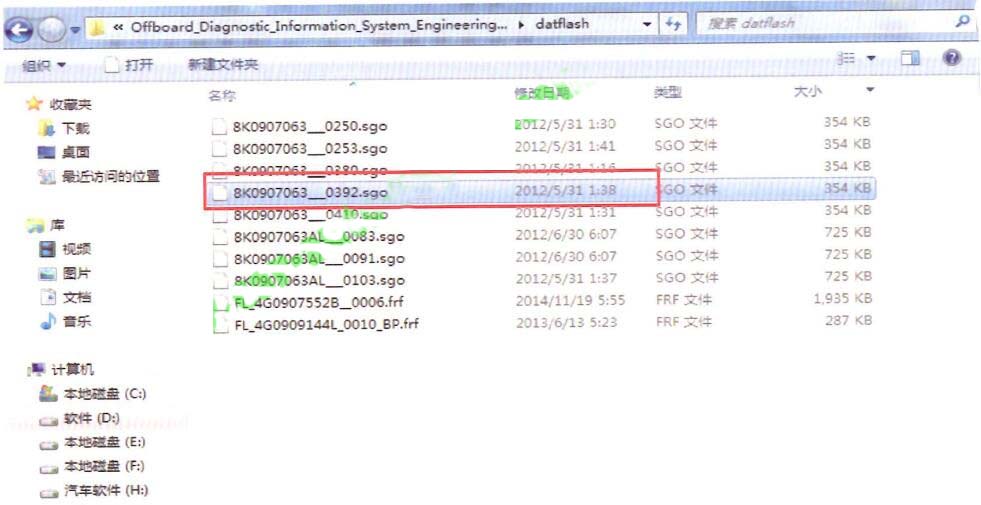Open 桌面 in the navigation pane
Screen dimensions: 981x505
coord(76,152)
